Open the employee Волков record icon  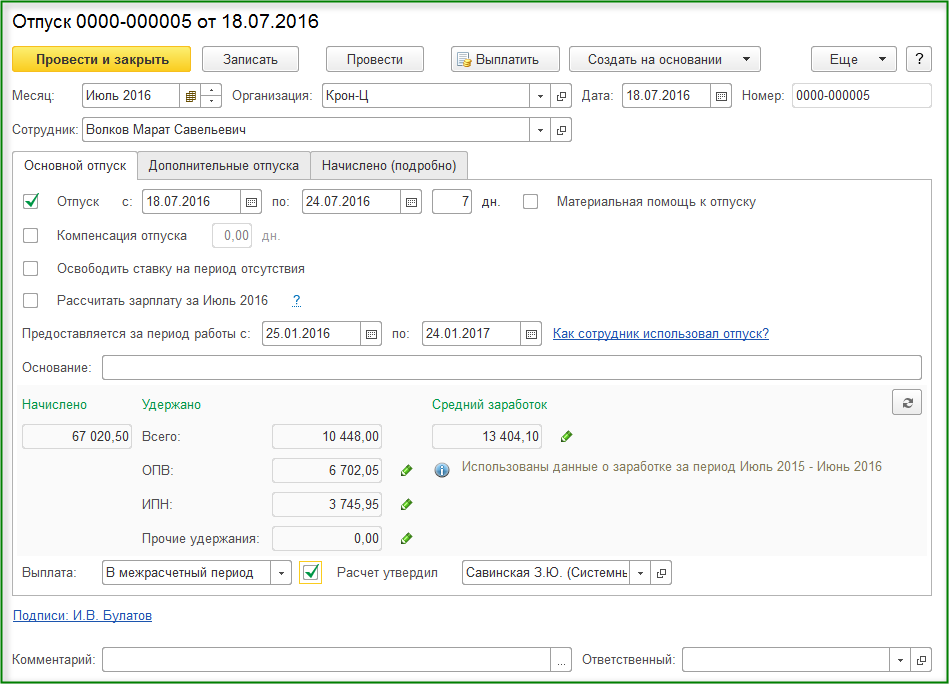(561, 130)
